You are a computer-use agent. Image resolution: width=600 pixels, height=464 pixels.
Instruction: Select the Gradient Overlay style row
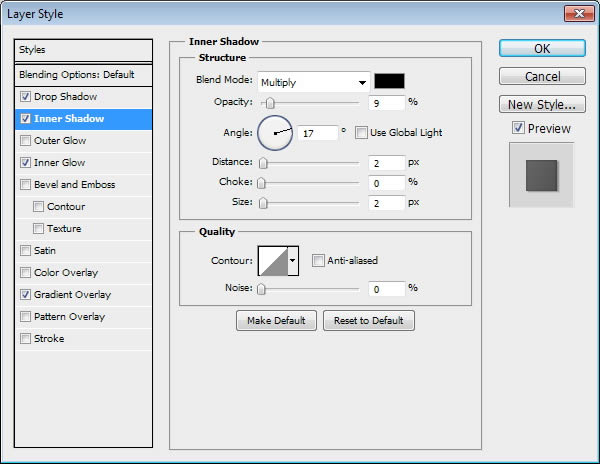coord(83,295)
